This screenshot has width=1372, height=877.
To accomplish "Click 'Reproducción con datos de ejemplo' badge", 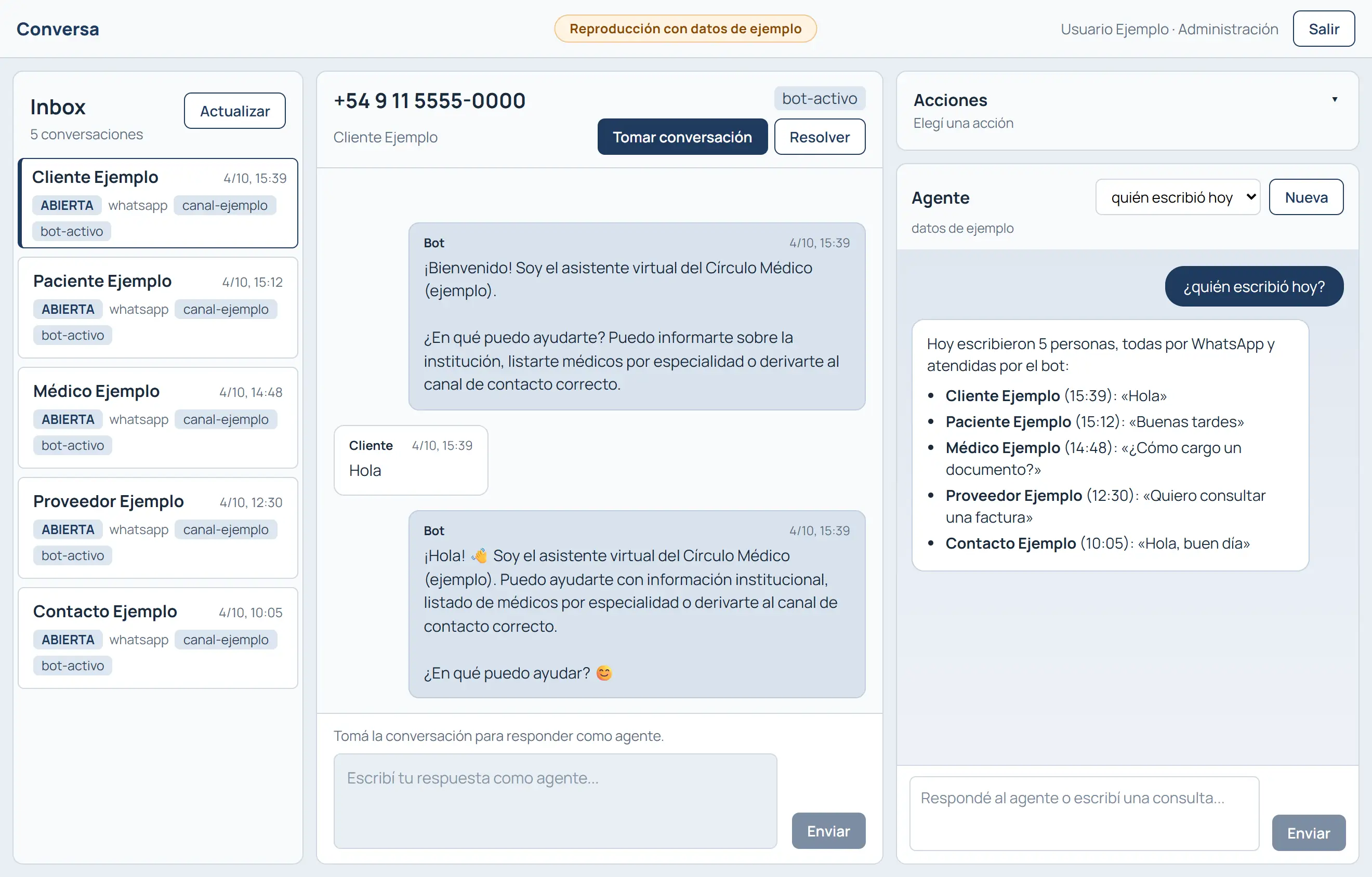I will pos(685,29).
